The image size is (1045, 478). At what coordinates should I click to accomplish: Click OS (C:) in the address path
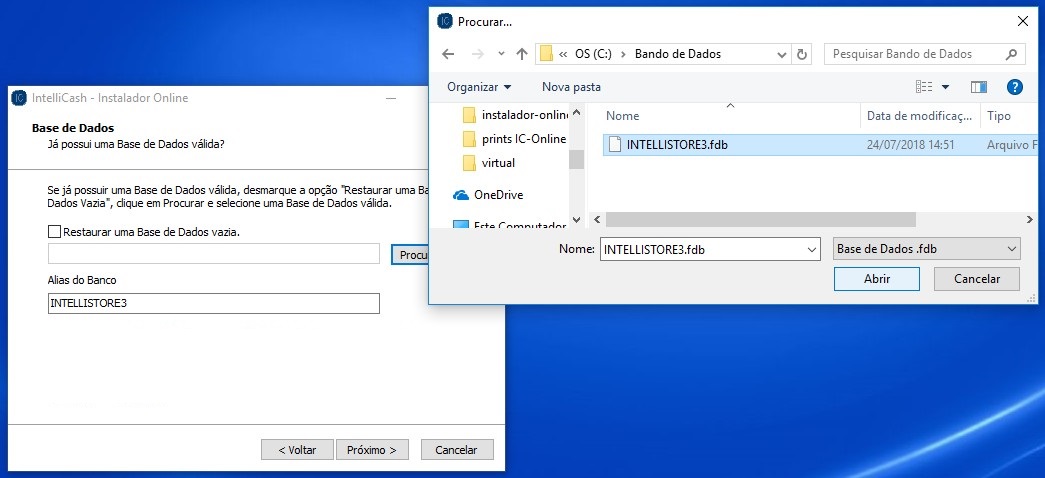coord(593,55)
